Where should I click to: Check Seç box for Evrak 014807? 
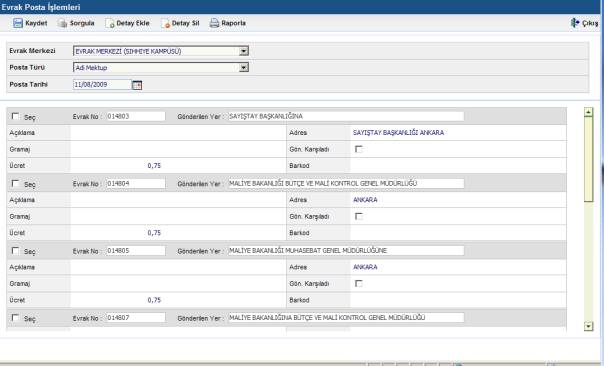[15, 318]
